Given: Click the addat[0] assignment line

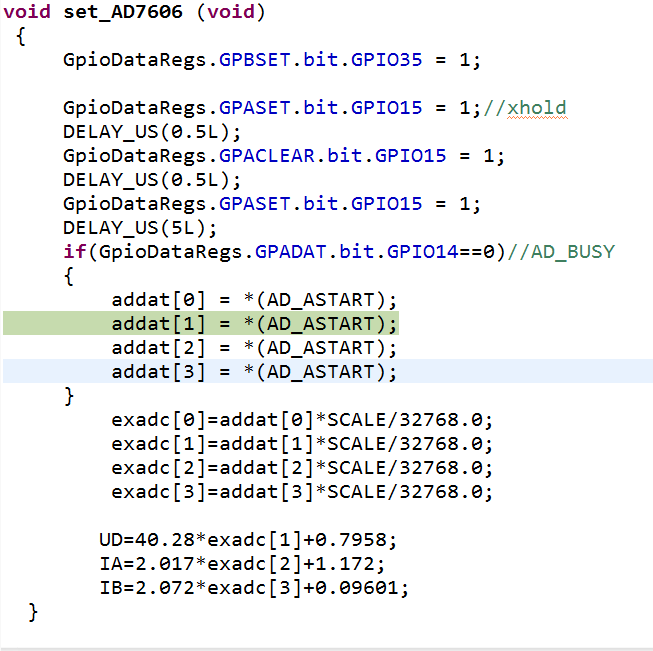Looking at the screenshot, I should point(254,300).
